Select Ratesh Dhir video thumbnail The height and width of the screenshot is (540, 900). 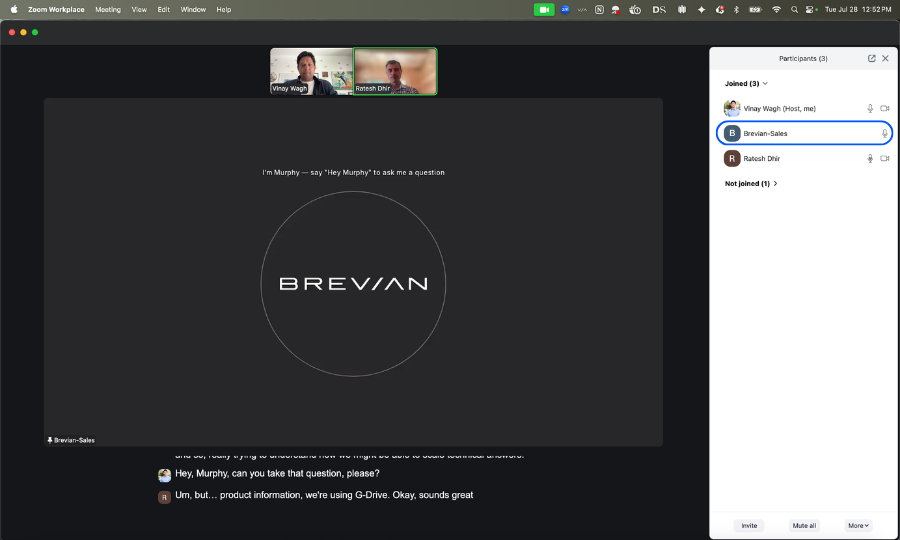point(395,71)
